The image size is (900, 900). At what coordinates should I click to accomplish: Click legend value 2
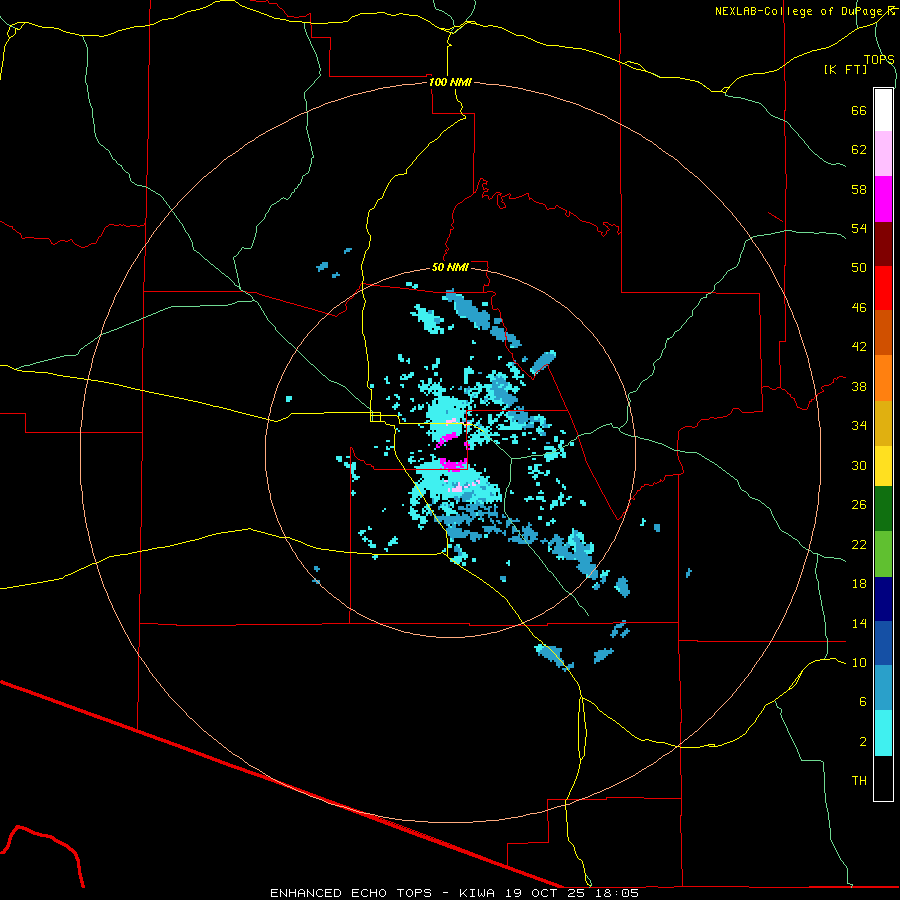[x=862, y=741]
